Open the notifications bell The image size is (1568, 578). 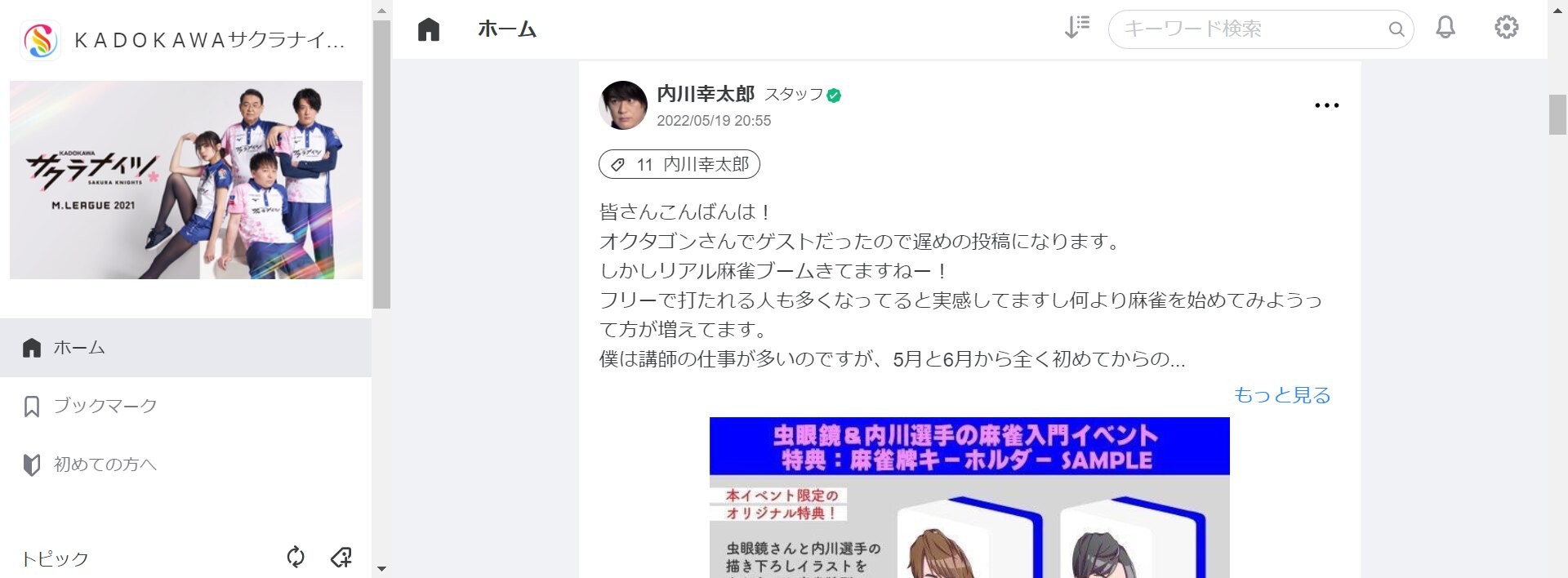(x=1445, y=28)
